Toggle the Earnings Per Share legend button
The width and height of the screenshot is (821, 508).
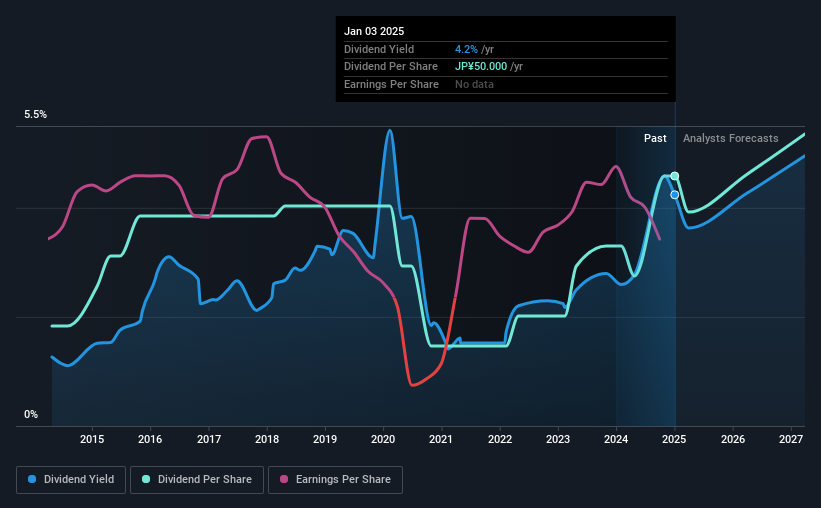coord(335,480)
